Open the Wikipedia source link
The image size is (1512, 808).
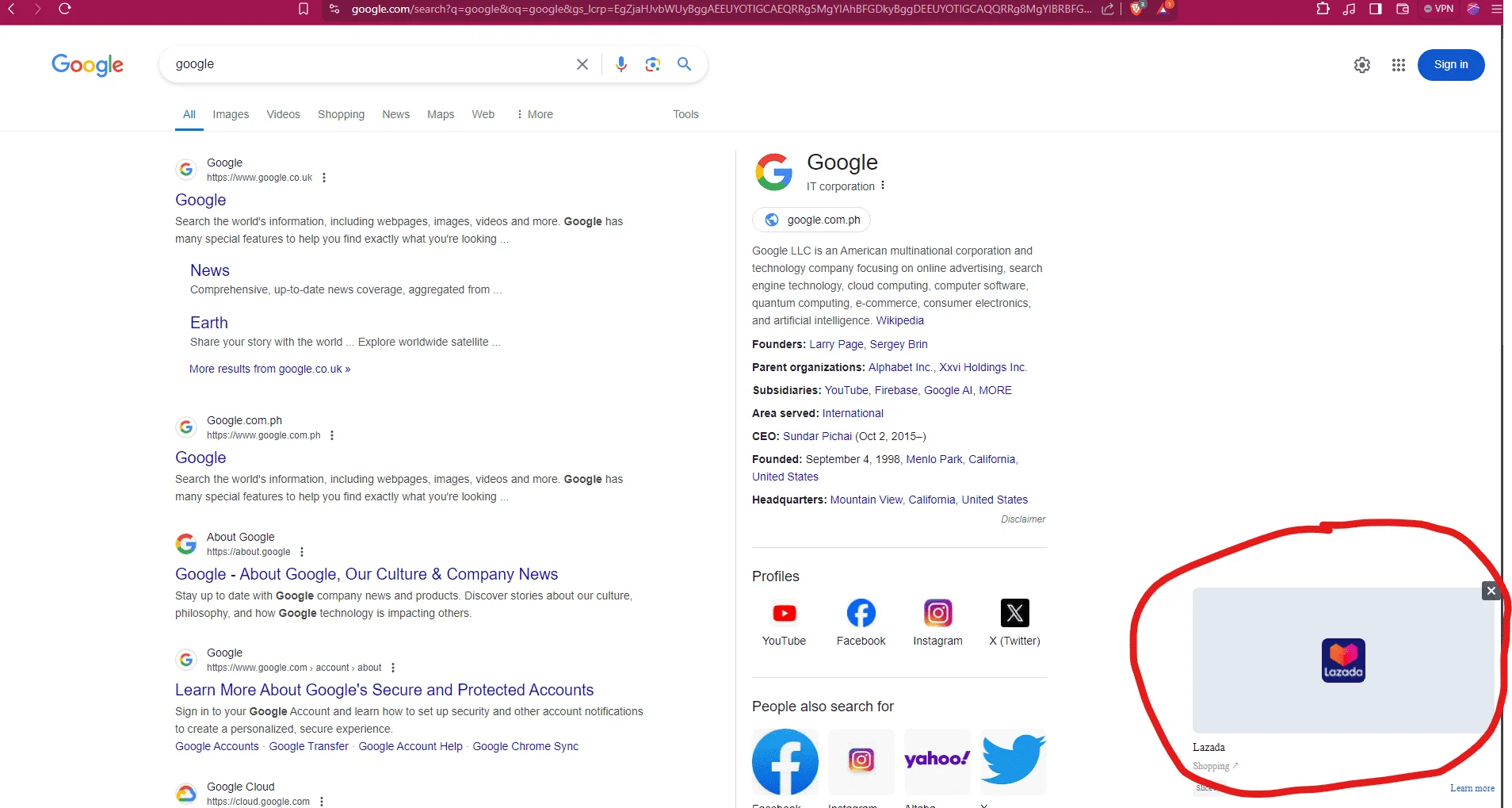(x=899, y=320)
